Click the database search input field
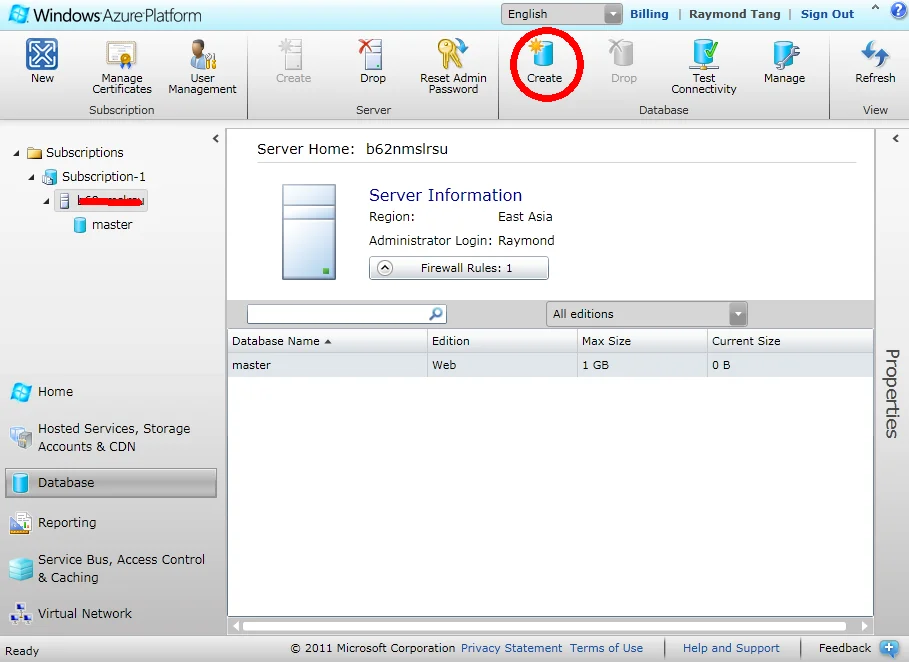The image size is (909, 662). coord(337,314)
